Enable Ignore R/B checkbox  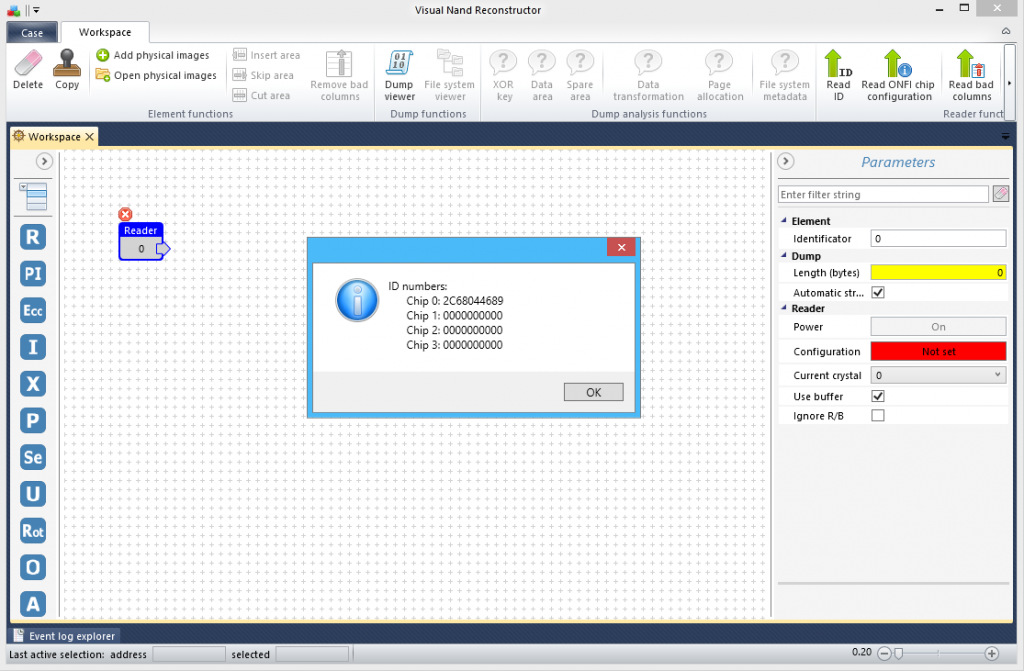tap(878, 416)
